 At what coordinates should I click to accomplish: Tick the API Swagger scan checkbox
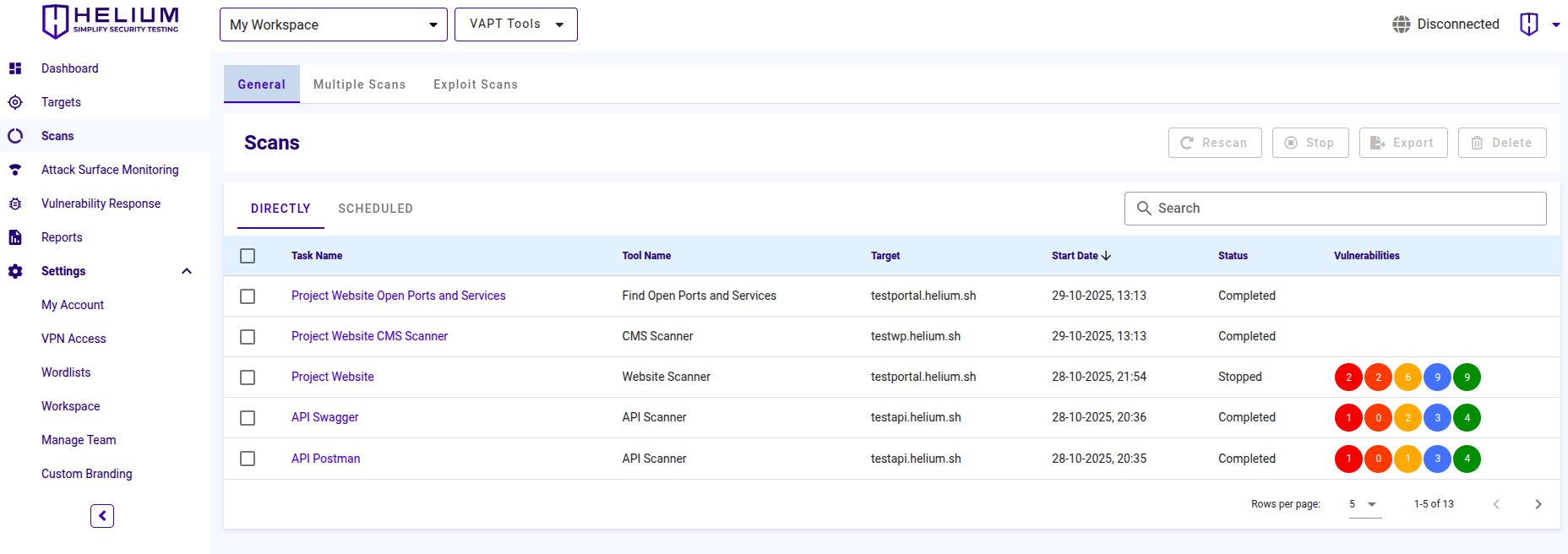pyautogui.click(x=248, y=418)
